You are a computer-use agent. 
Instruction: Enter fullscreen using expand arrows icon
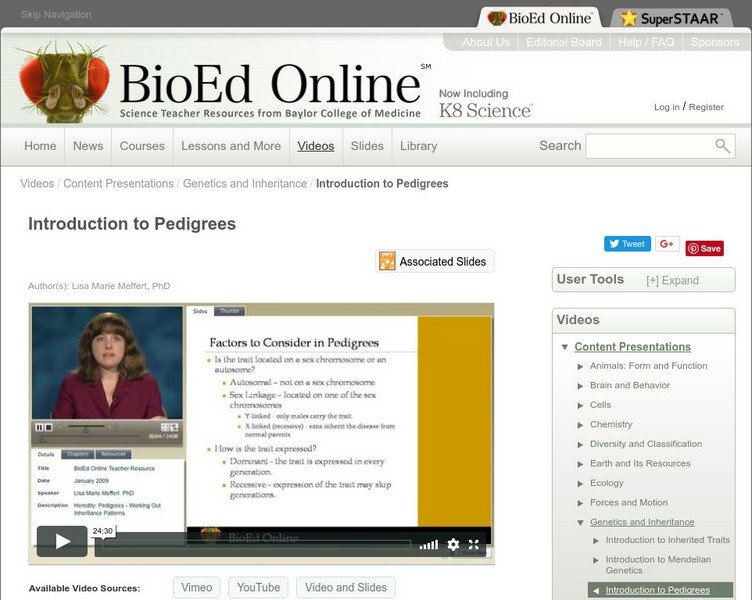point(474,544)
